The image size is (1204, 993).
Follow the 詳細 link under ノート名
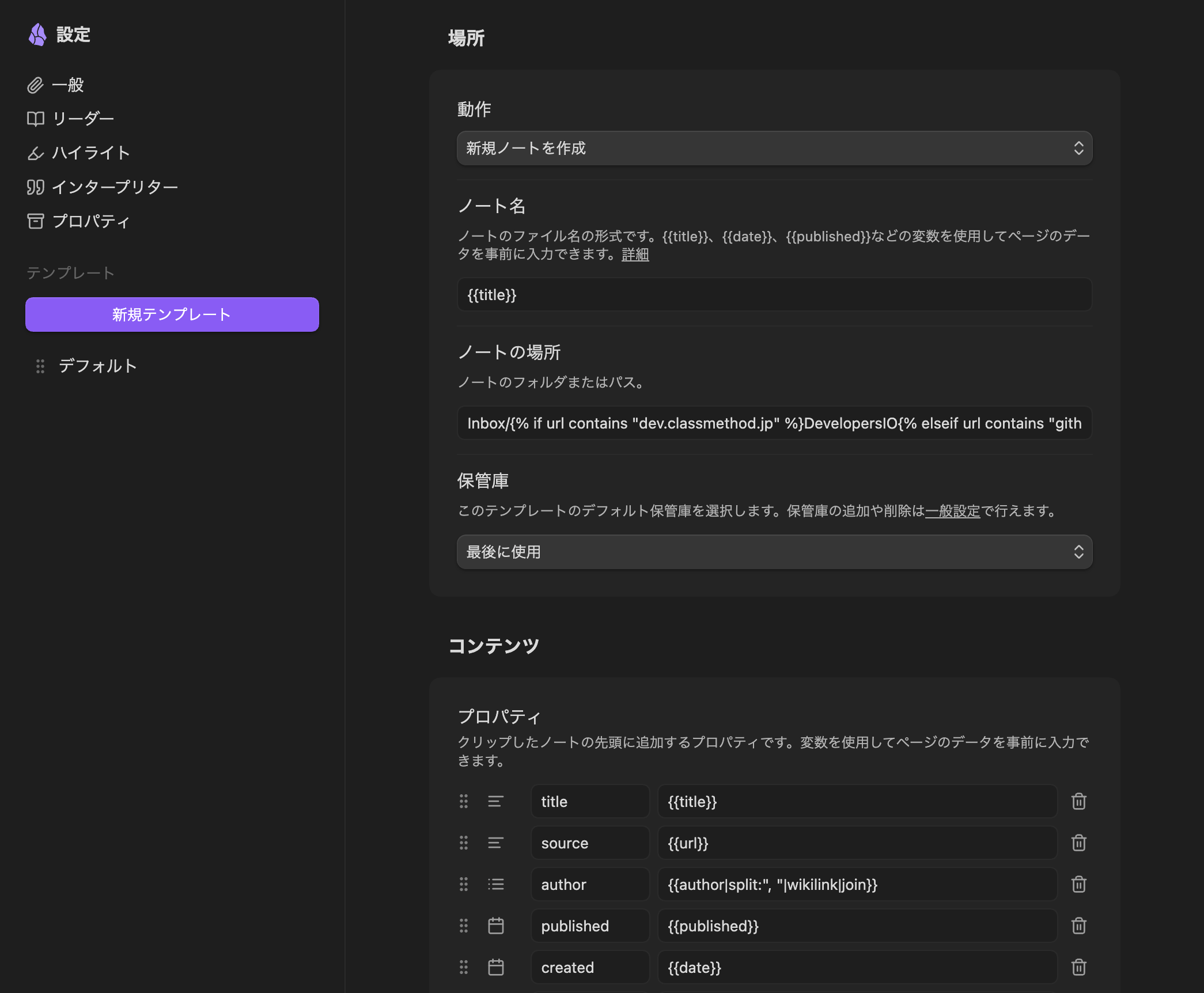[x=635, y=254]
